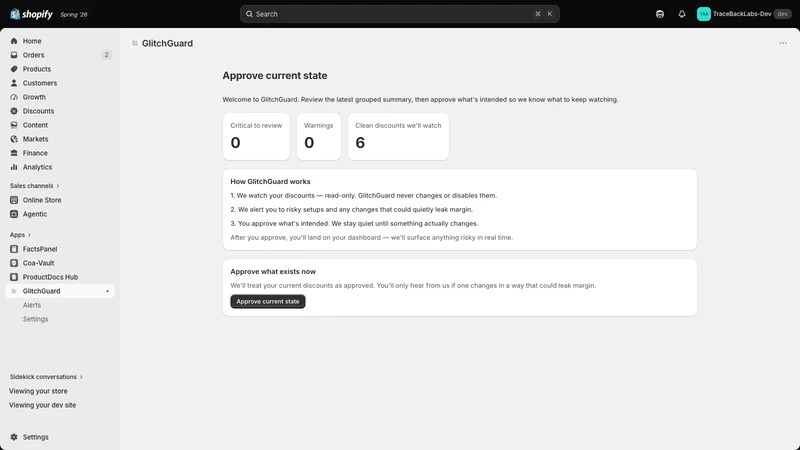This screenshot has height=450, width=800.
Task: Open the TraceBackLabs-Dev account menu
Action: [x=744, y=14]
